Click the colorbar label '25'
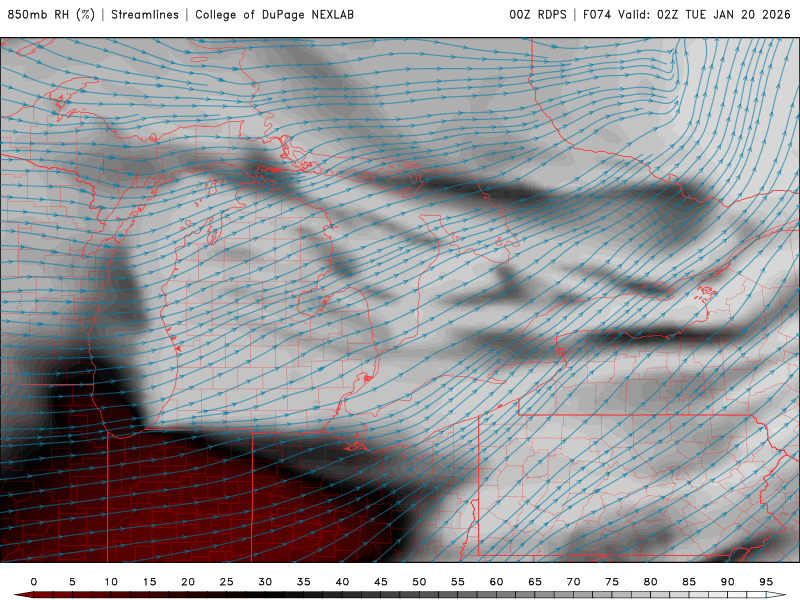The image size is (800, 600). coord(227,582)
